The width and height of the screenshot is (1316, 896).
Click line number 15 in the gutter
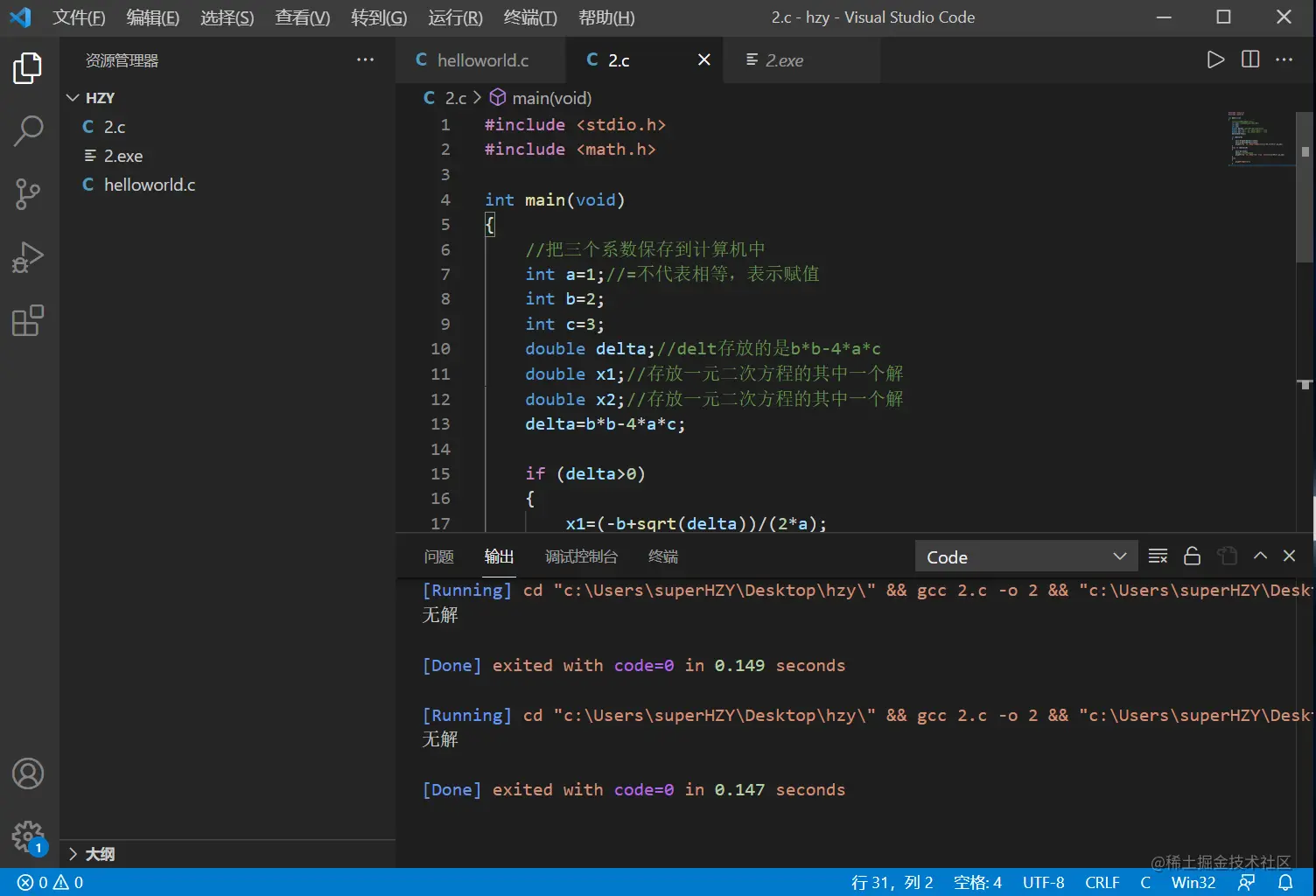point(440,473)
